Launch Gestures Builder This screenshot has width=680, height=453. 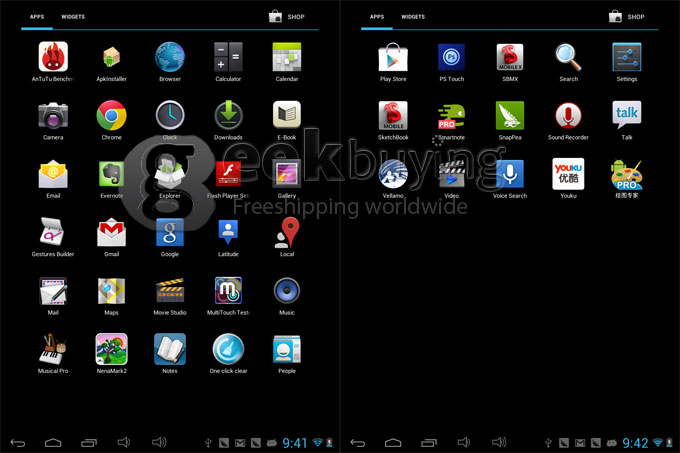(53, 232)
